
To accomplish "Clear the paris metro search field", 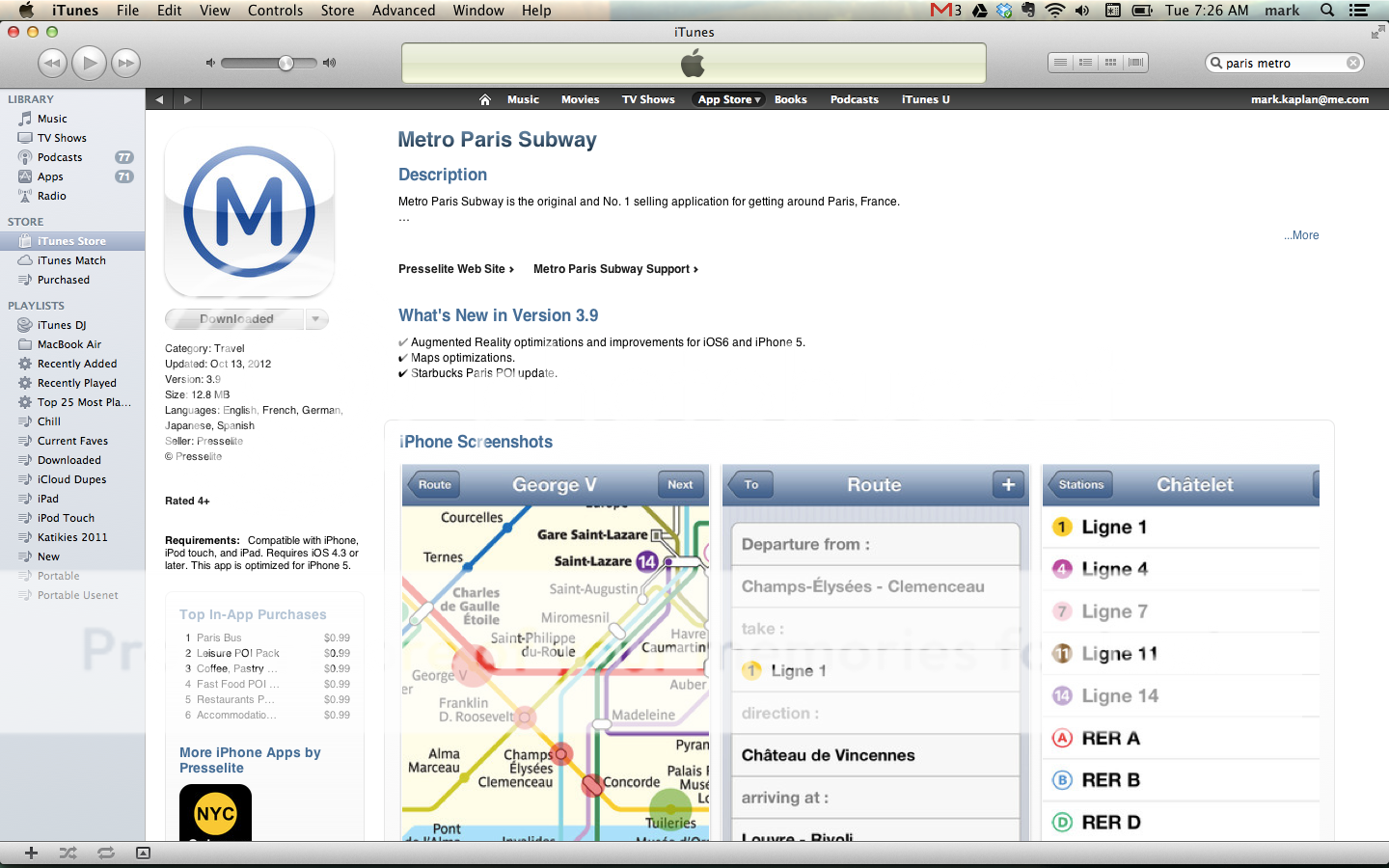I will click(1353, 63).
